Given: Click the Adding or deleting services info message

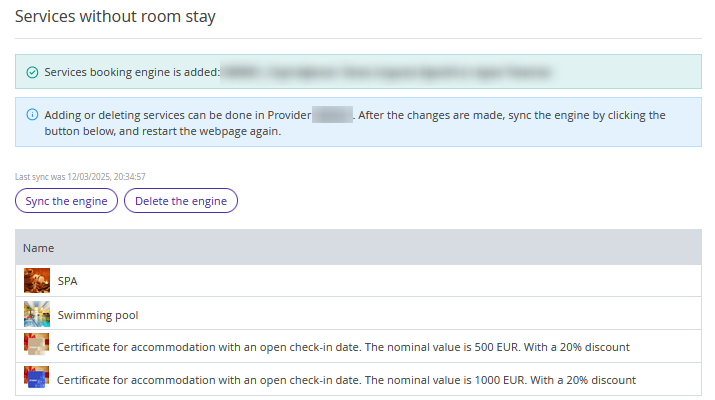Looking at the screenshot, I should point(355,123).
